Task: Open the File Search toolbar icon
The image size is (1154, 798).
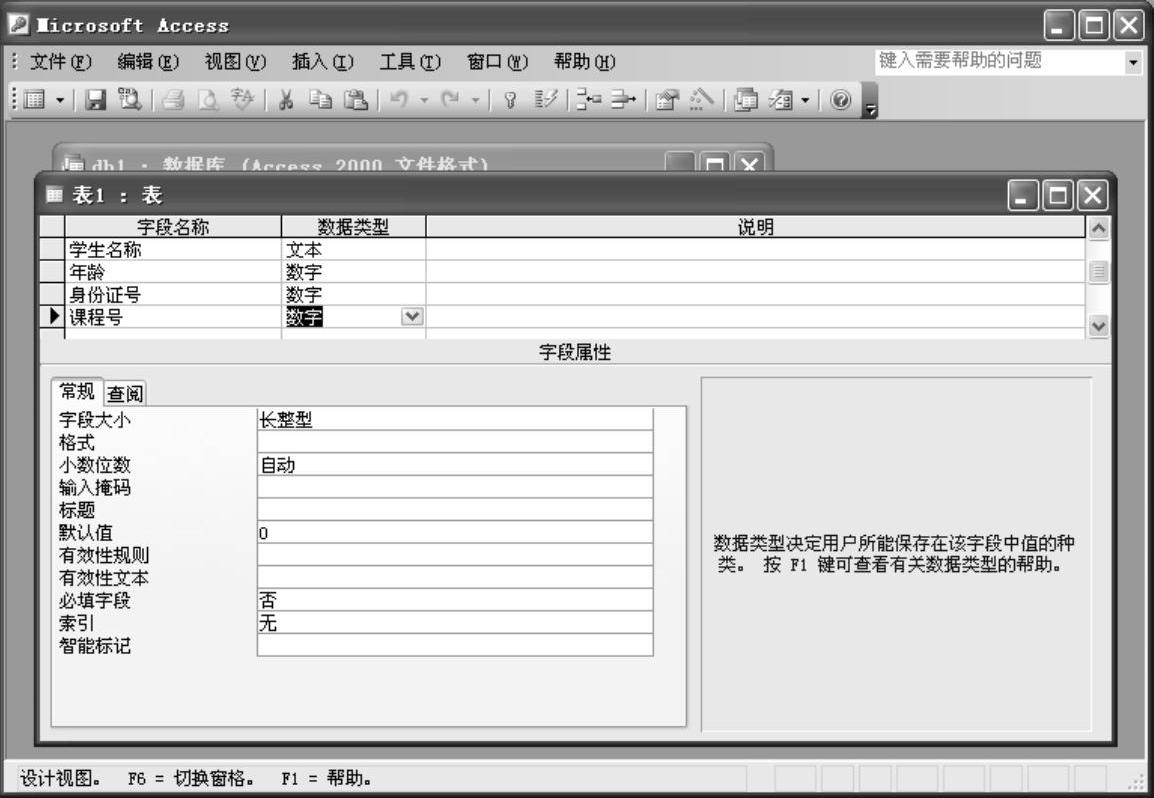Action: 130,99
